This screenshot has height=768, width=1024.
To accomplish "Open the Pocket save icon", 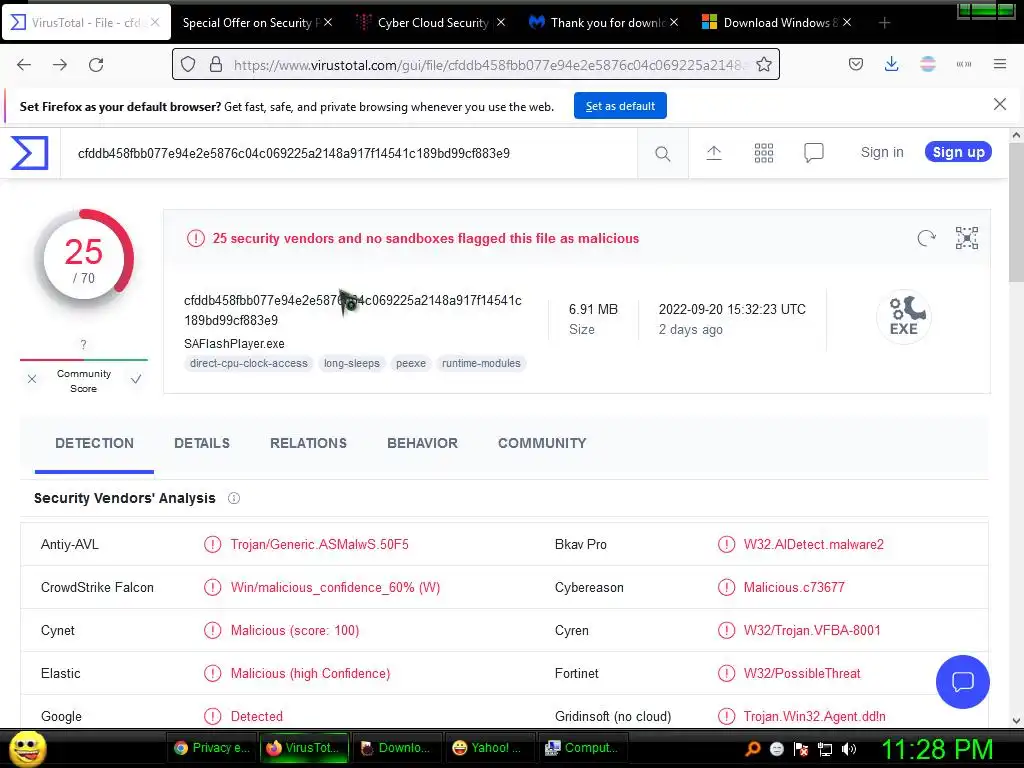I will pos(856,64).
